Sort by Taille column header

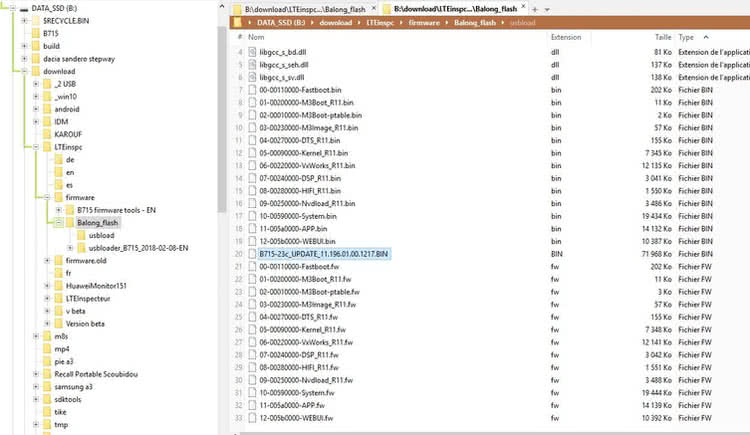click(x=663, y=37)
